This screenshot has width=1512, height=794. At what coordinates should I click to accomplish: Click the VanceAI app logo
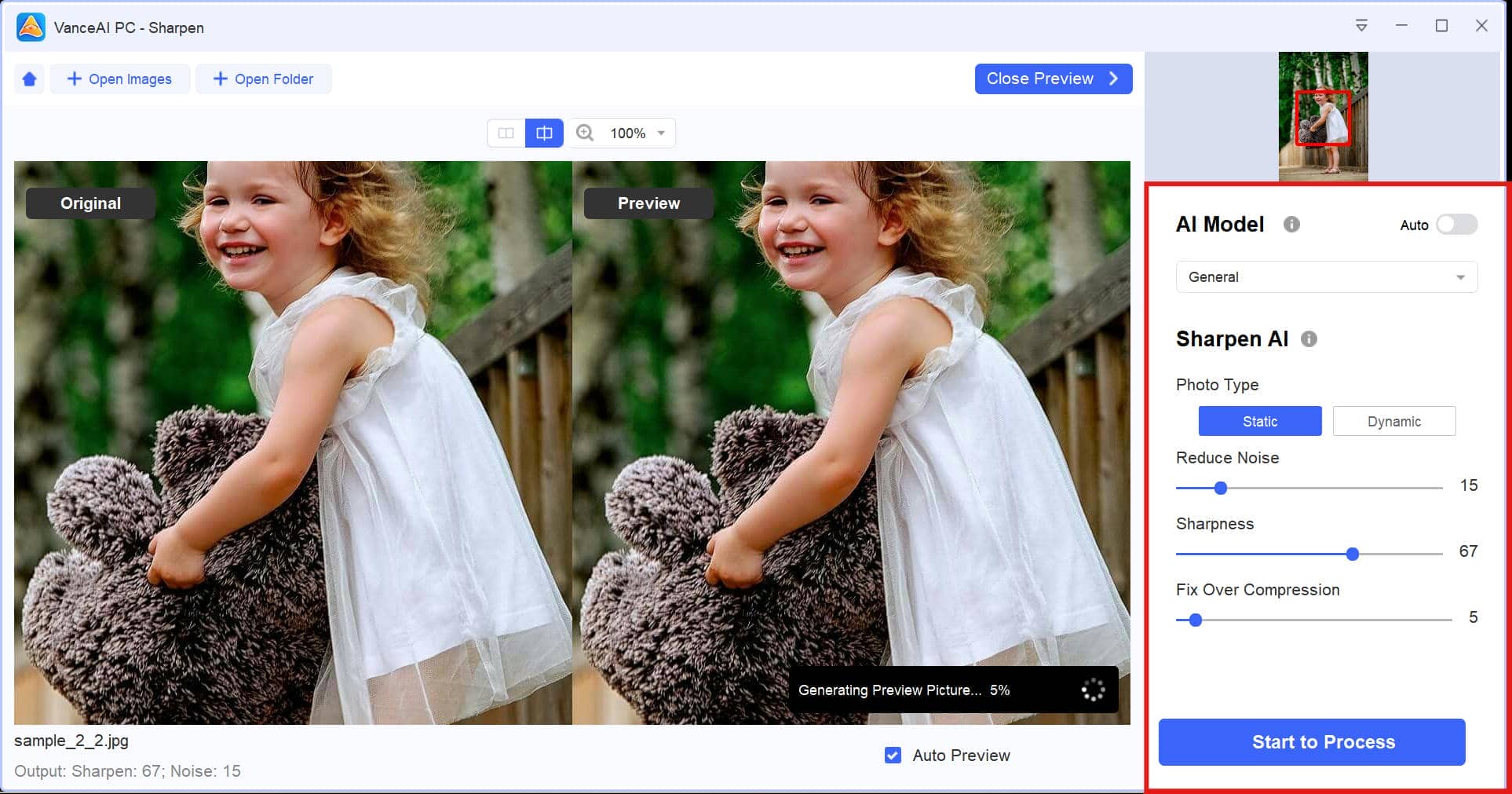pos(31,27)
